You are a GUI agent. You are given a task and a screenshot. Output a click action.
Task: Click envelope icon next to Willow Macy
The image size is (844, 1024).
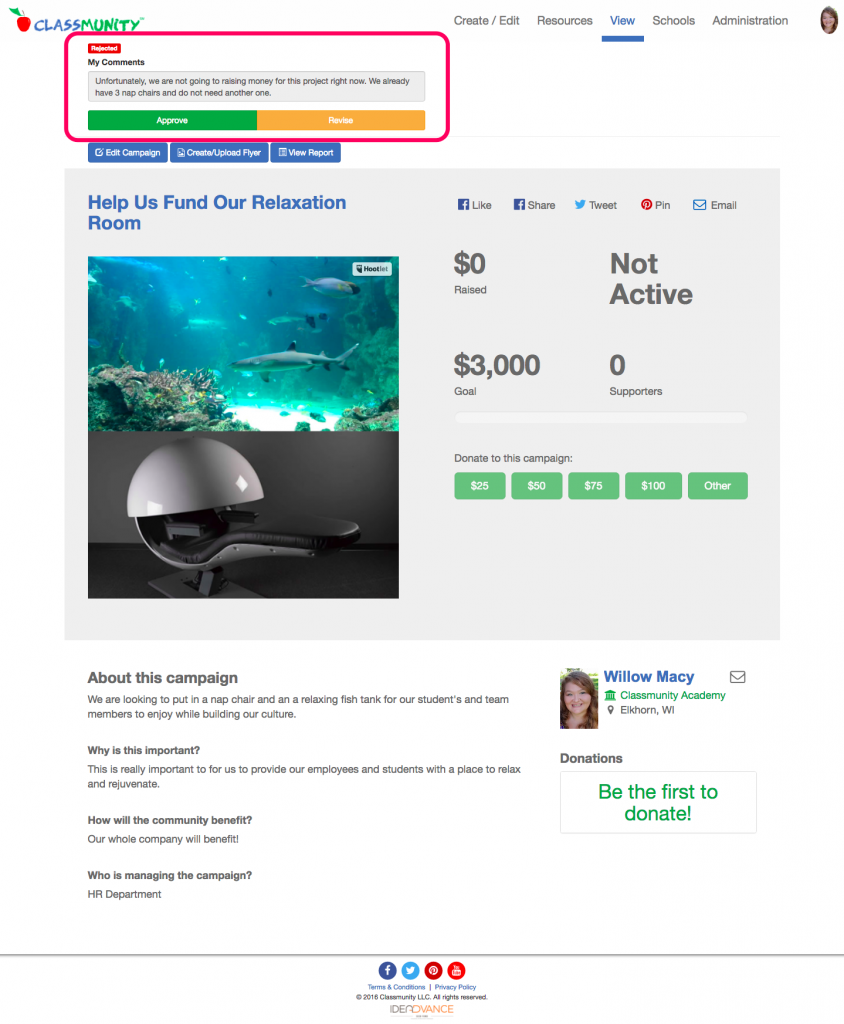[738, 677]
